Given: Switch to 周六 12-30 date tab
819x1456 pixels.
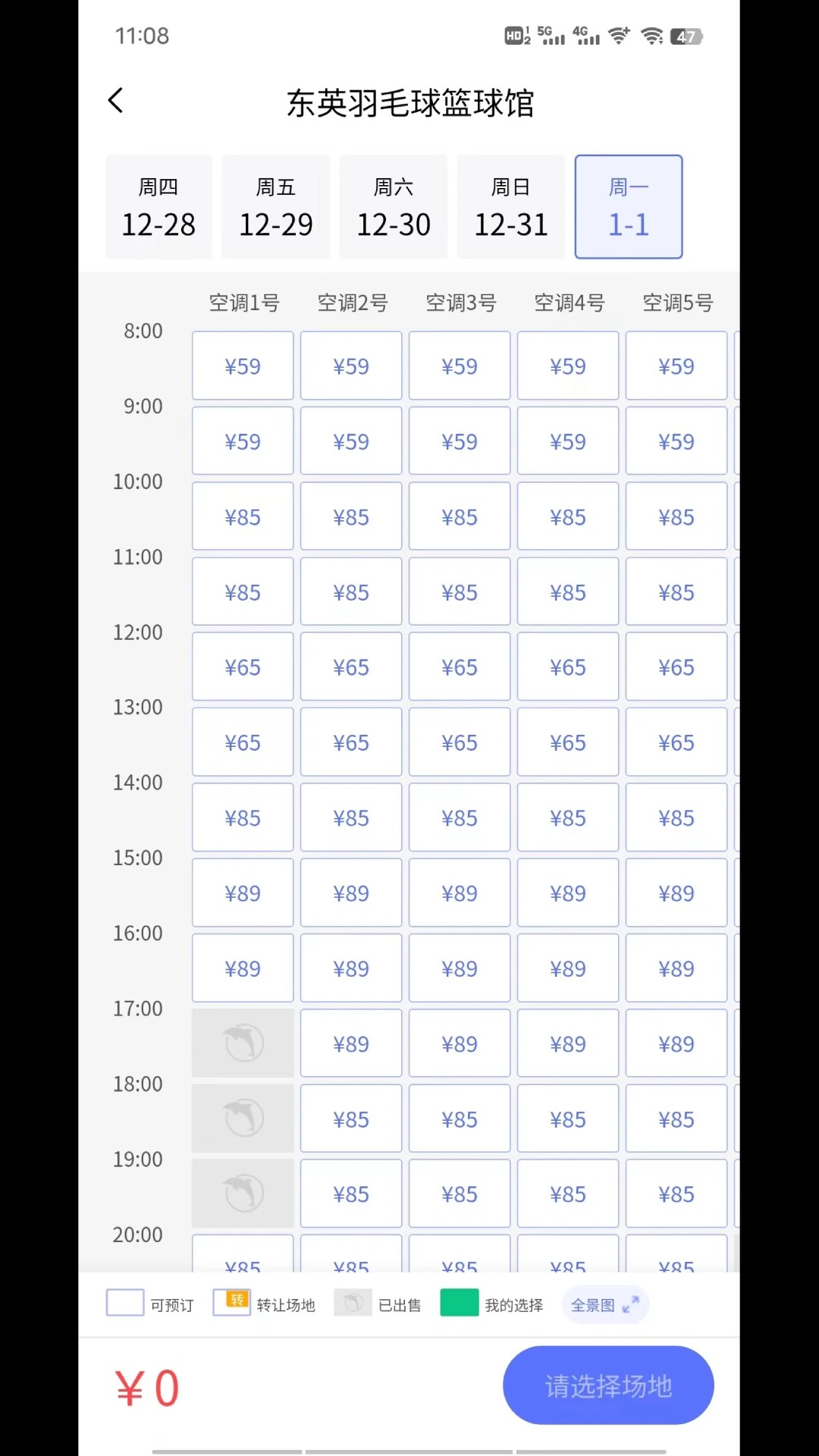Looking at the screenshot, I should [x=394, y=207].
